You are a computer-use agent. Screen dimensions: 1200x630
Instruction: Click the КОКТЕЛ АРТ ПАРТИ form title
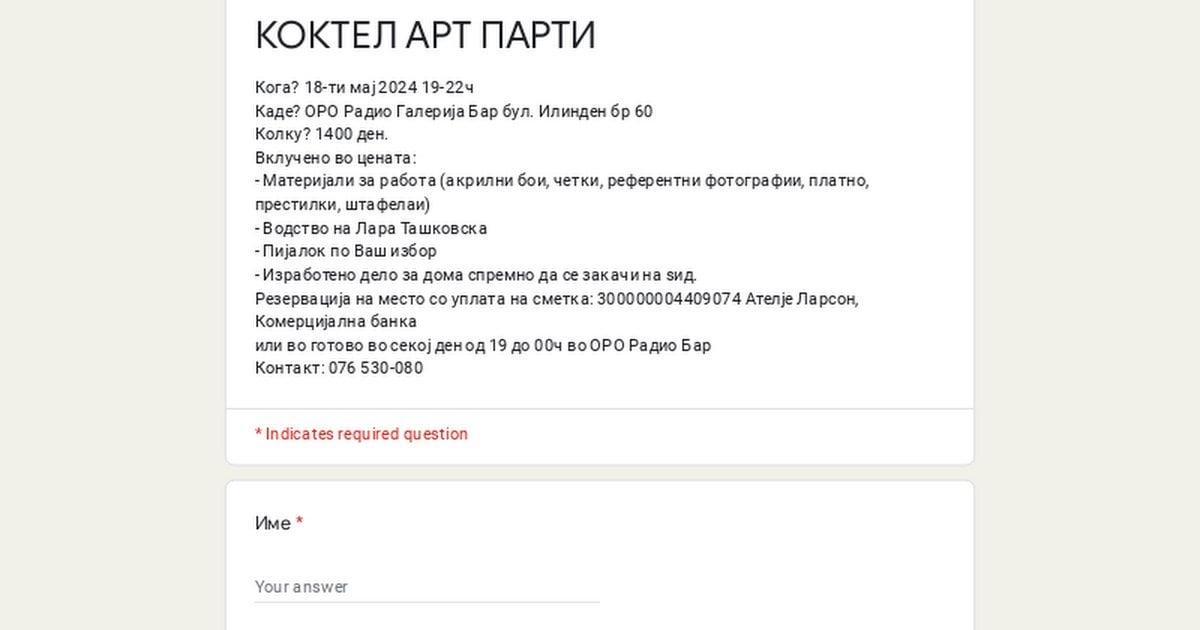click(425, 36)
